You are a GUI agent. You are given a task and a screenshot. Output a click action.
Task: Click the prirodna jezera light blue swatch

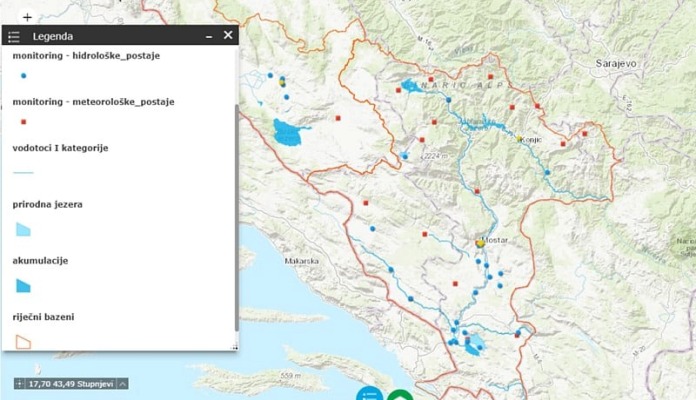23,229
